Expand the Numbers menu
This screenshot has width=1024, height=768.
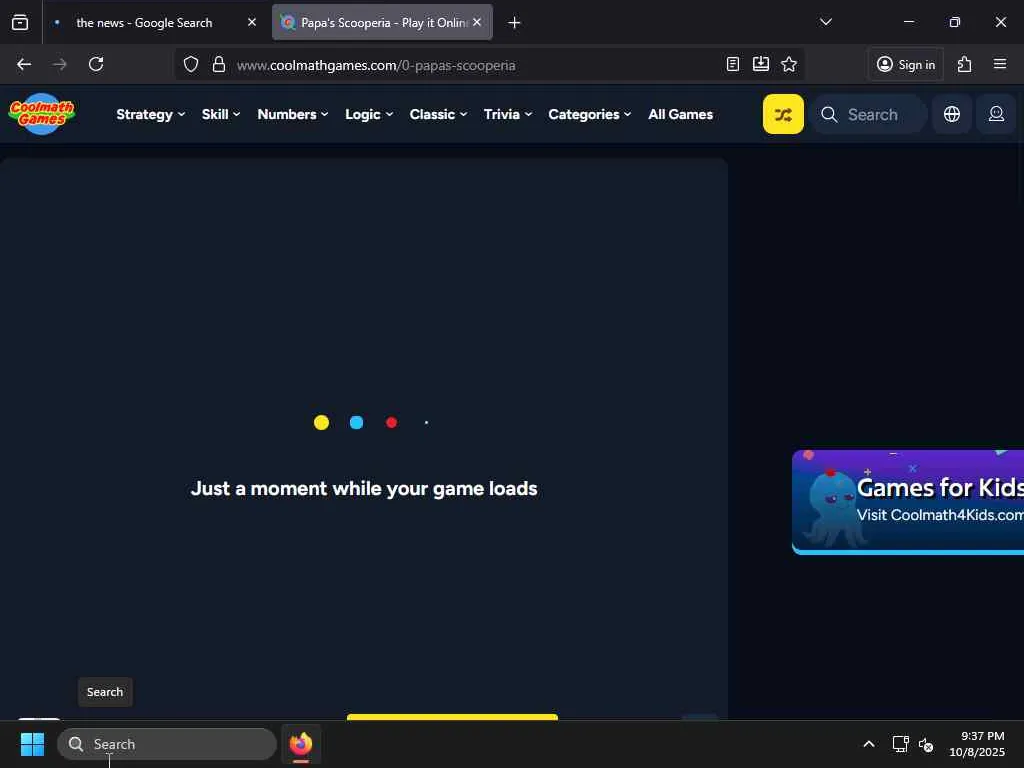click(x=293, y=114)
